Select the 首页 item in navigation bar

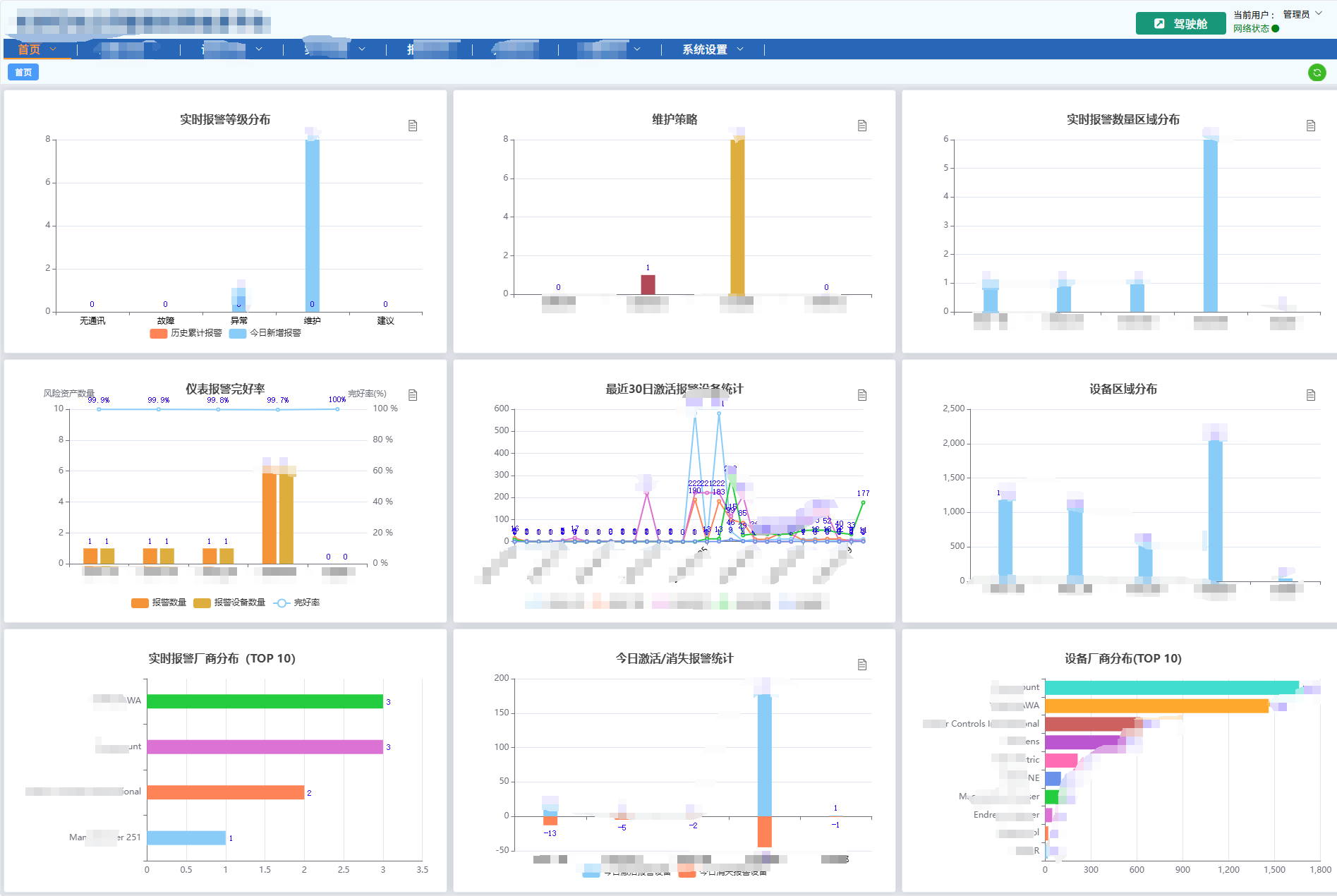tap(29, 49)
